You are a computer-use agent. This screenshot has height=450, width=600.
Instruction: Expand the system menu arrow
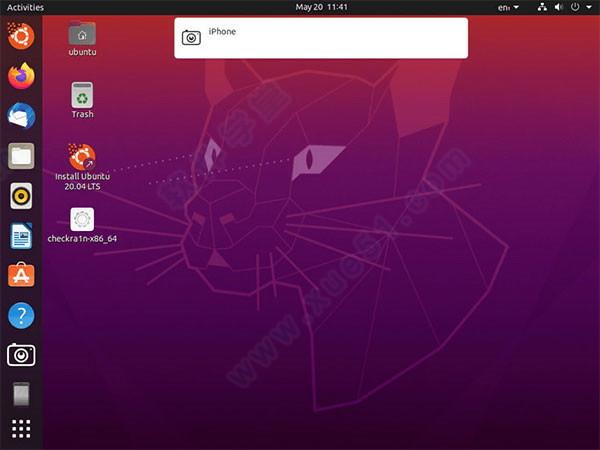point(589,7)
